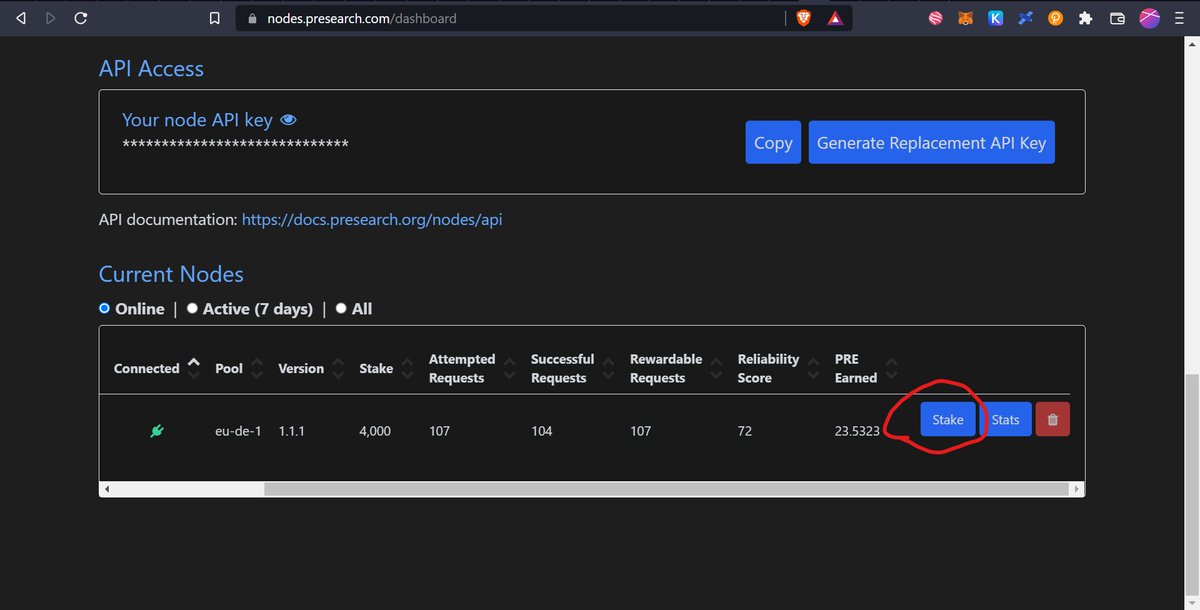This screenshot has width=1200, height=610.
Task: Sort by Stake column arrows
Action: tap(408, 368)
